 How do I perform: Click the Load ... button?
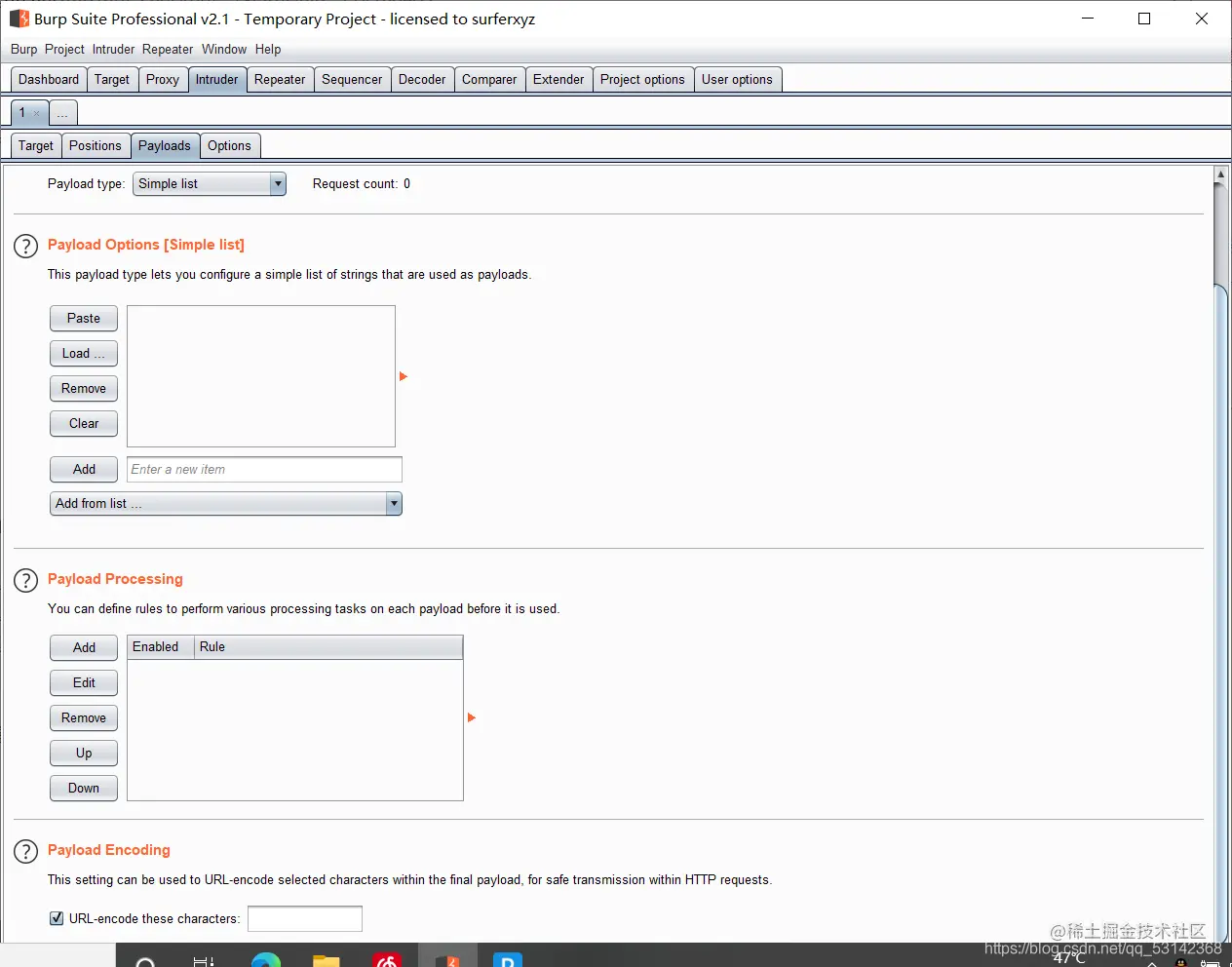point(84,354)
